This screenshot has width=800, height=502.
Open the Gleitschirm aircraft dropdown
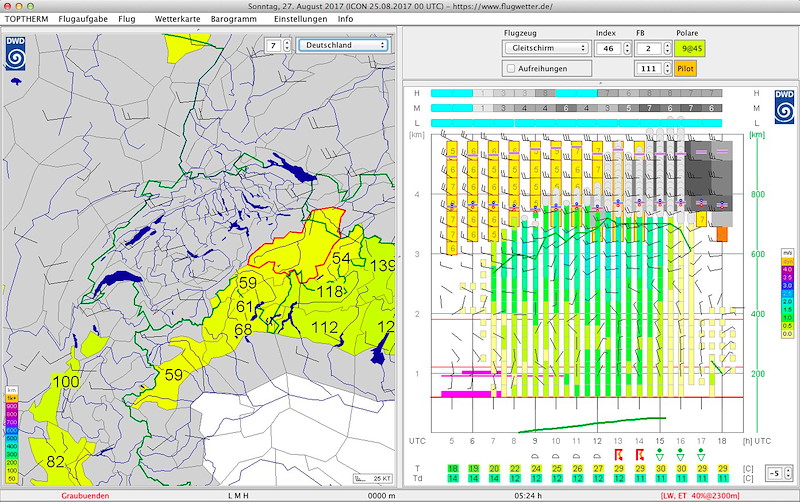(546, 48)
